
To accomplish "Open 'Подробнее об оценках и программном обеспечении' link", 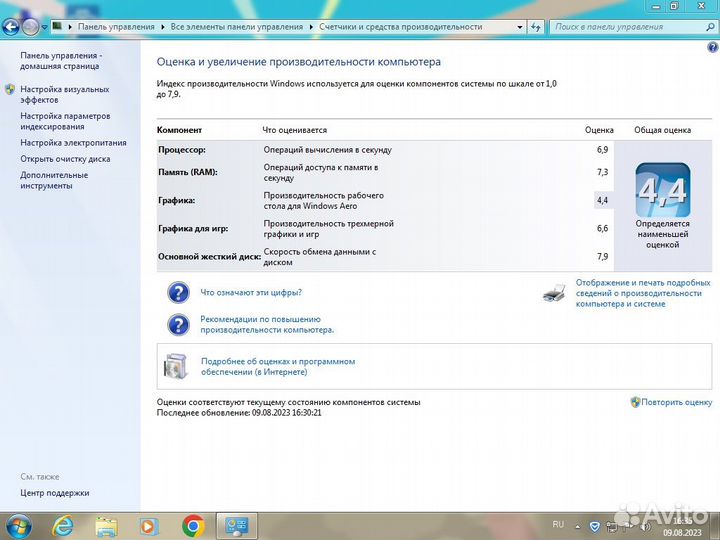I will [278, 366].
